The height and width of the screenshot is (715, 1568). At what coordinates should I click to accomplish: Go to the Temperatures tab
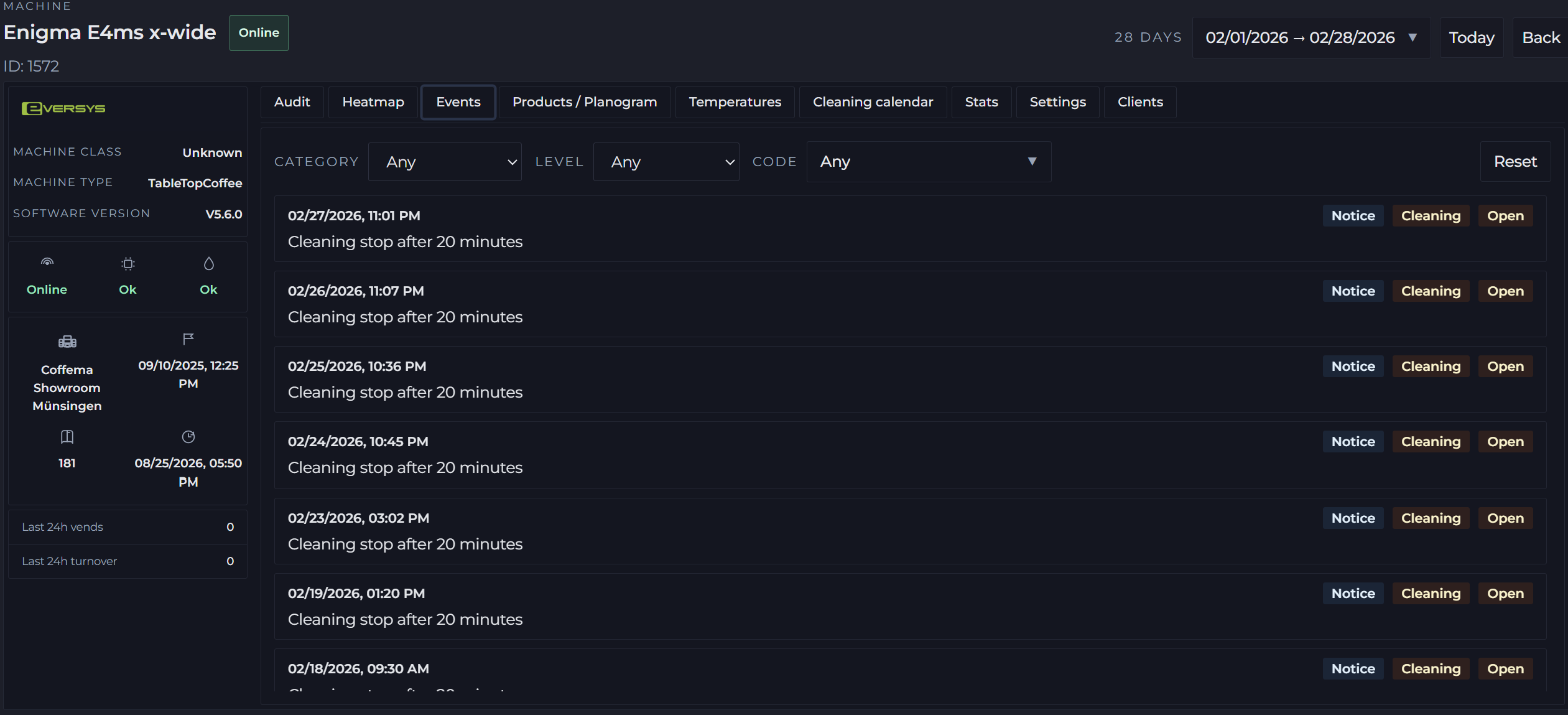coord(735,102)
